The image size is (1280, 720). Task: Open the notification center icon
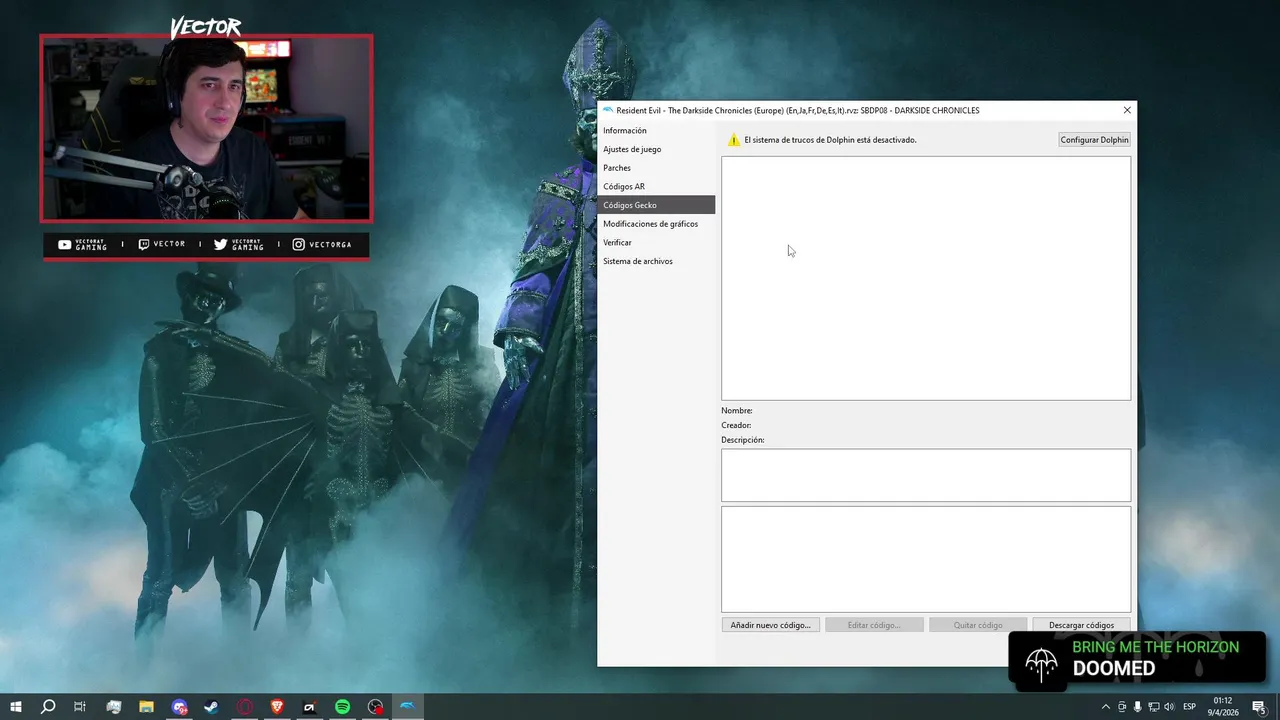click(1259, 707)
